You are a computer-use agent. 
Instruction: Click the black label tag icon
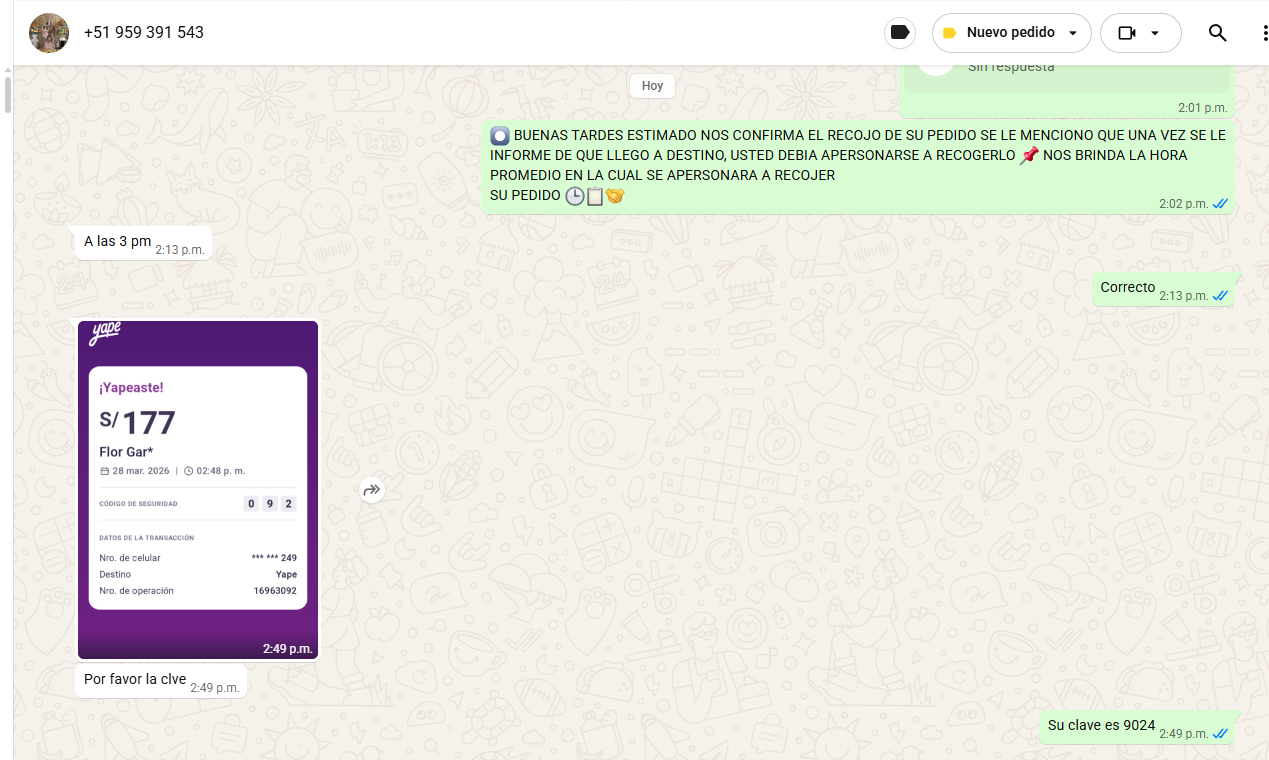(900, 33)
